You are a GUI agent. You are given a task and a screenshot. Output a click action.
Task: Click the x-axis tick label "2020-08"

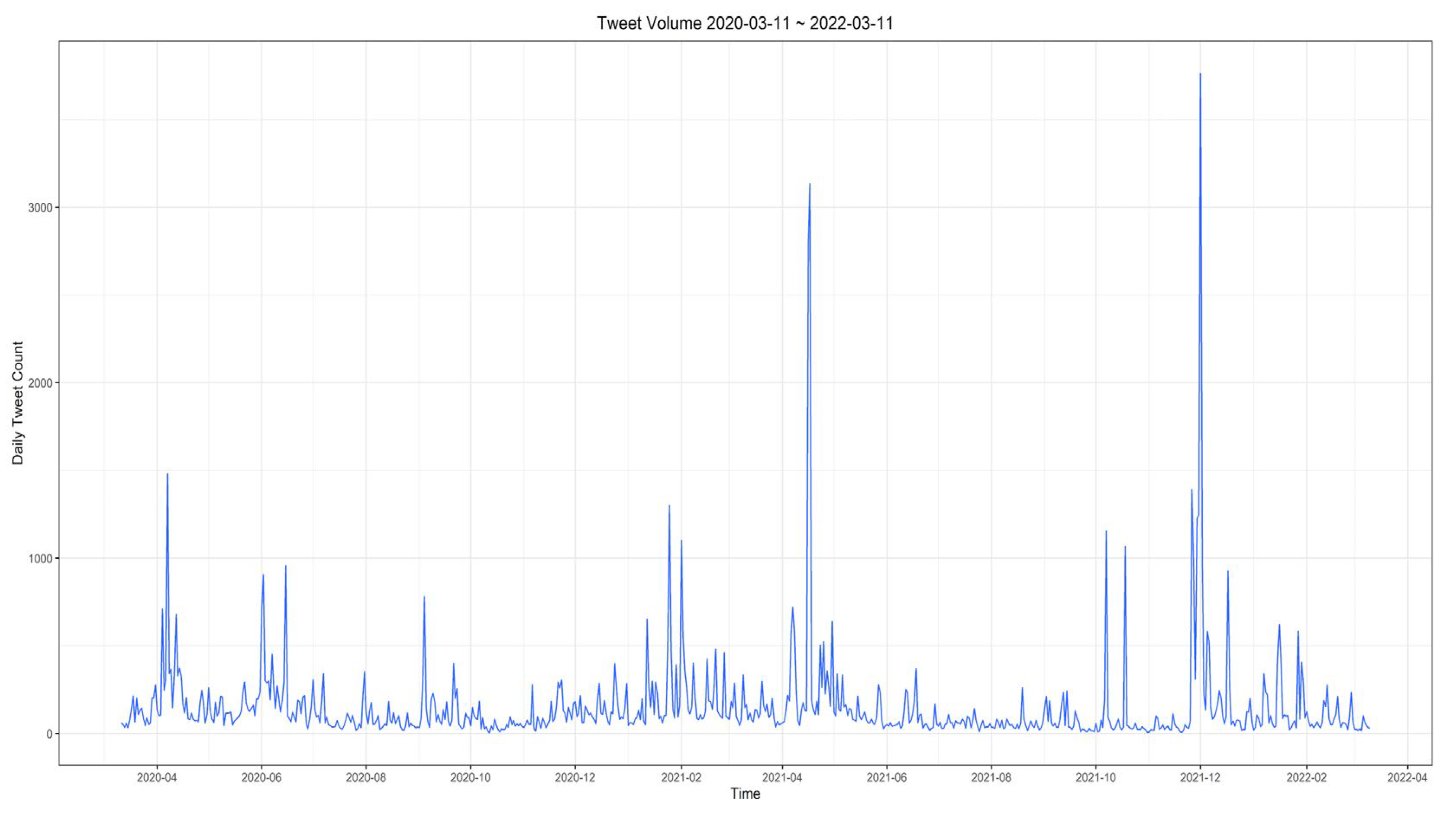point(366,777)
